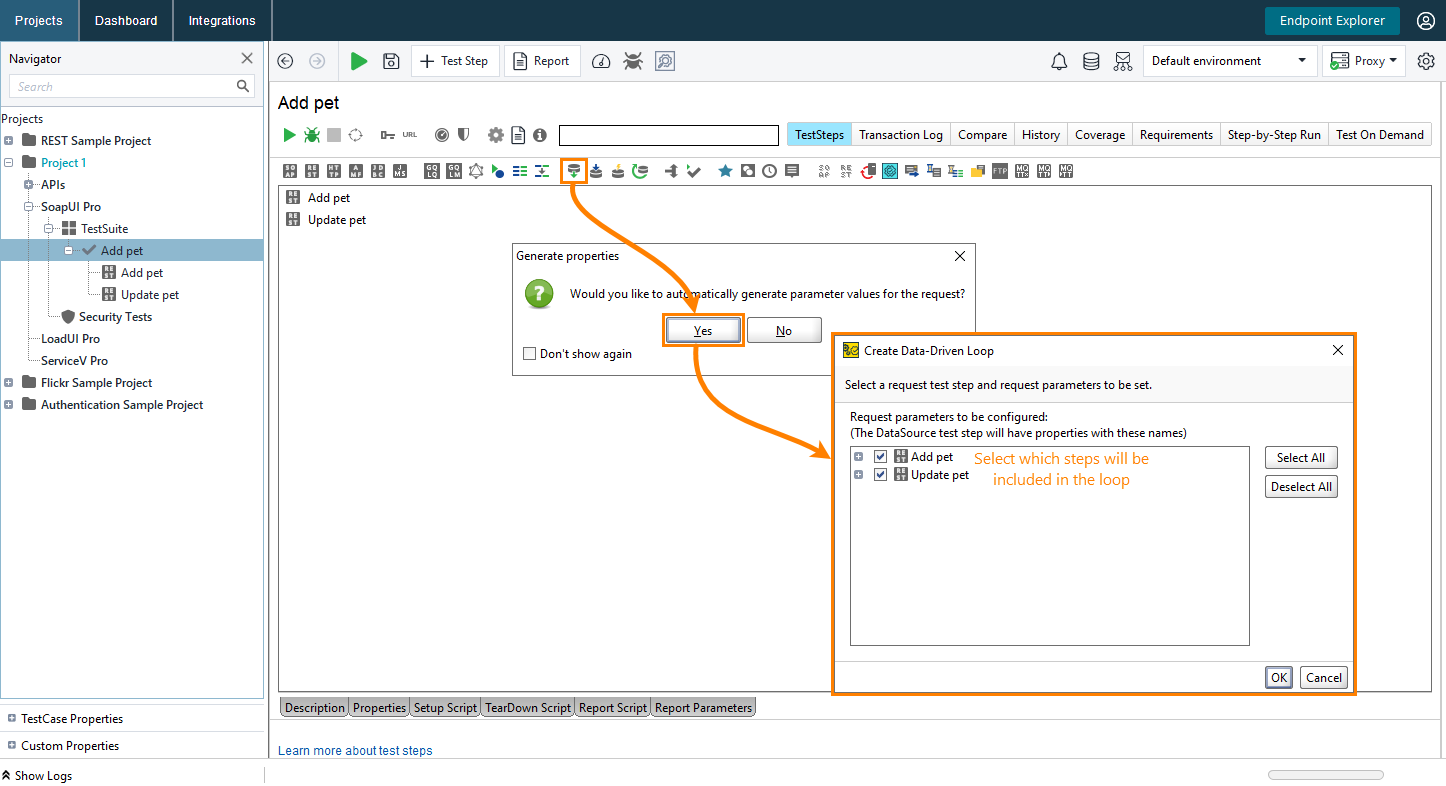The height and width of the screenshot is (786, 1446).
Task: Open the Coverage tab
Action: [x=1100, y=135]
